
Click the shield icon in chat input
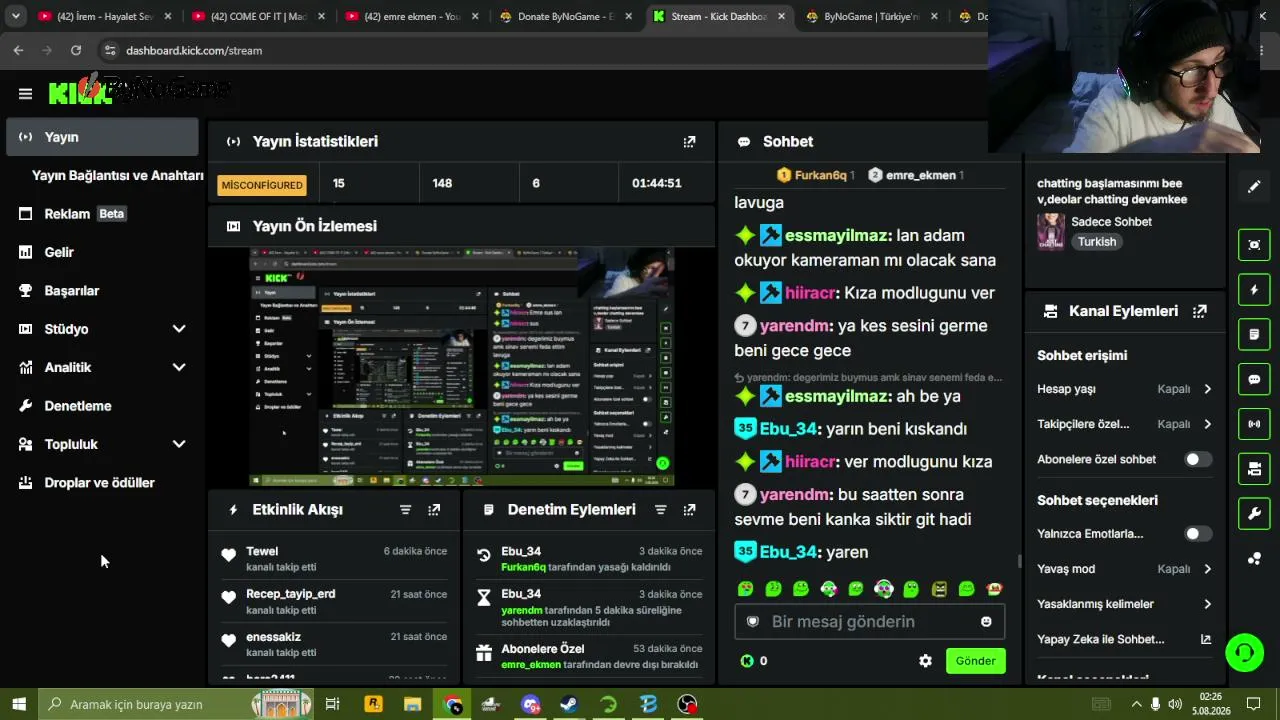point(753,622)
